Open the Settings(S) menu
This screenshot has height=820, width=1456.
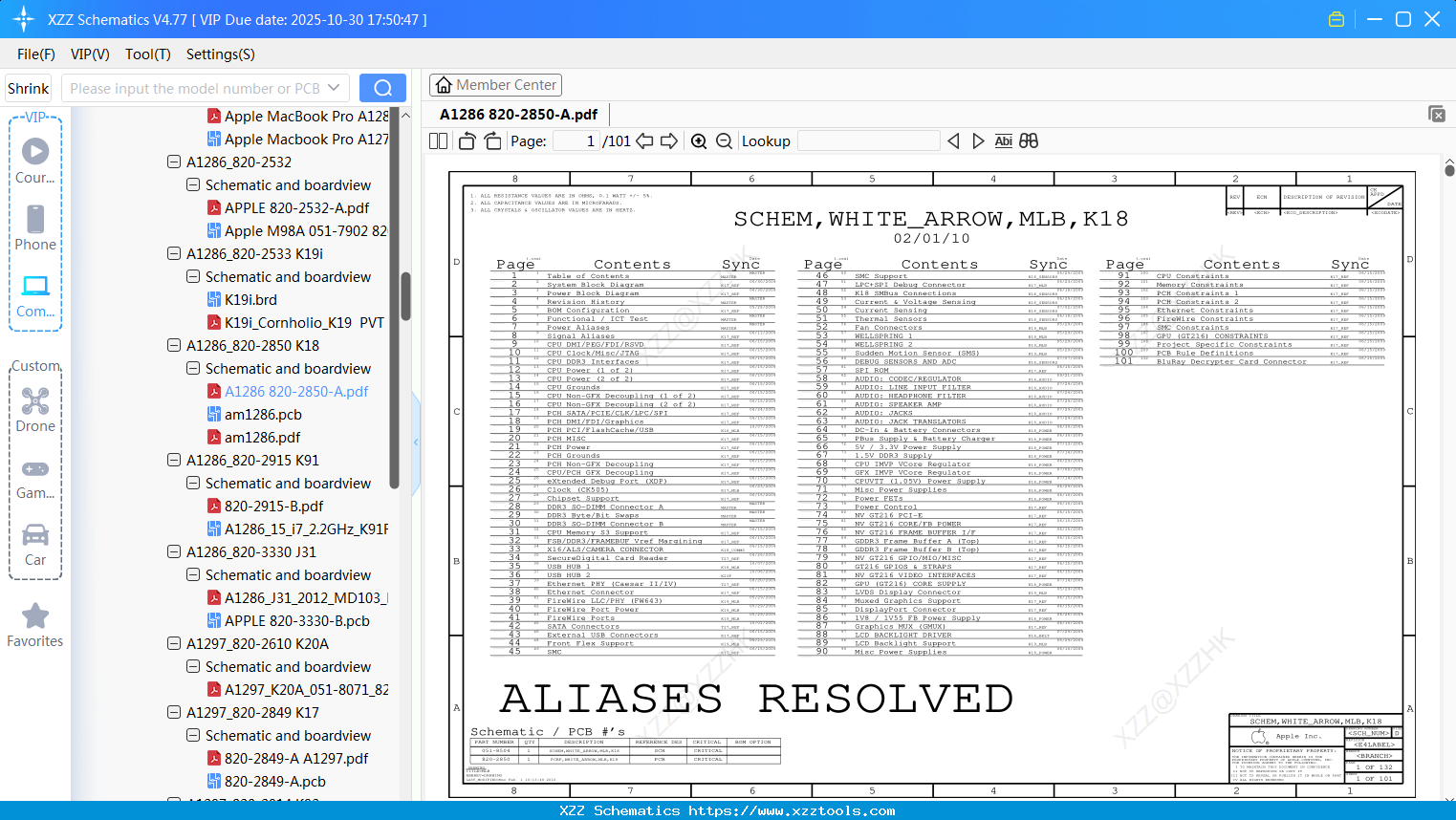click(221, 54)
